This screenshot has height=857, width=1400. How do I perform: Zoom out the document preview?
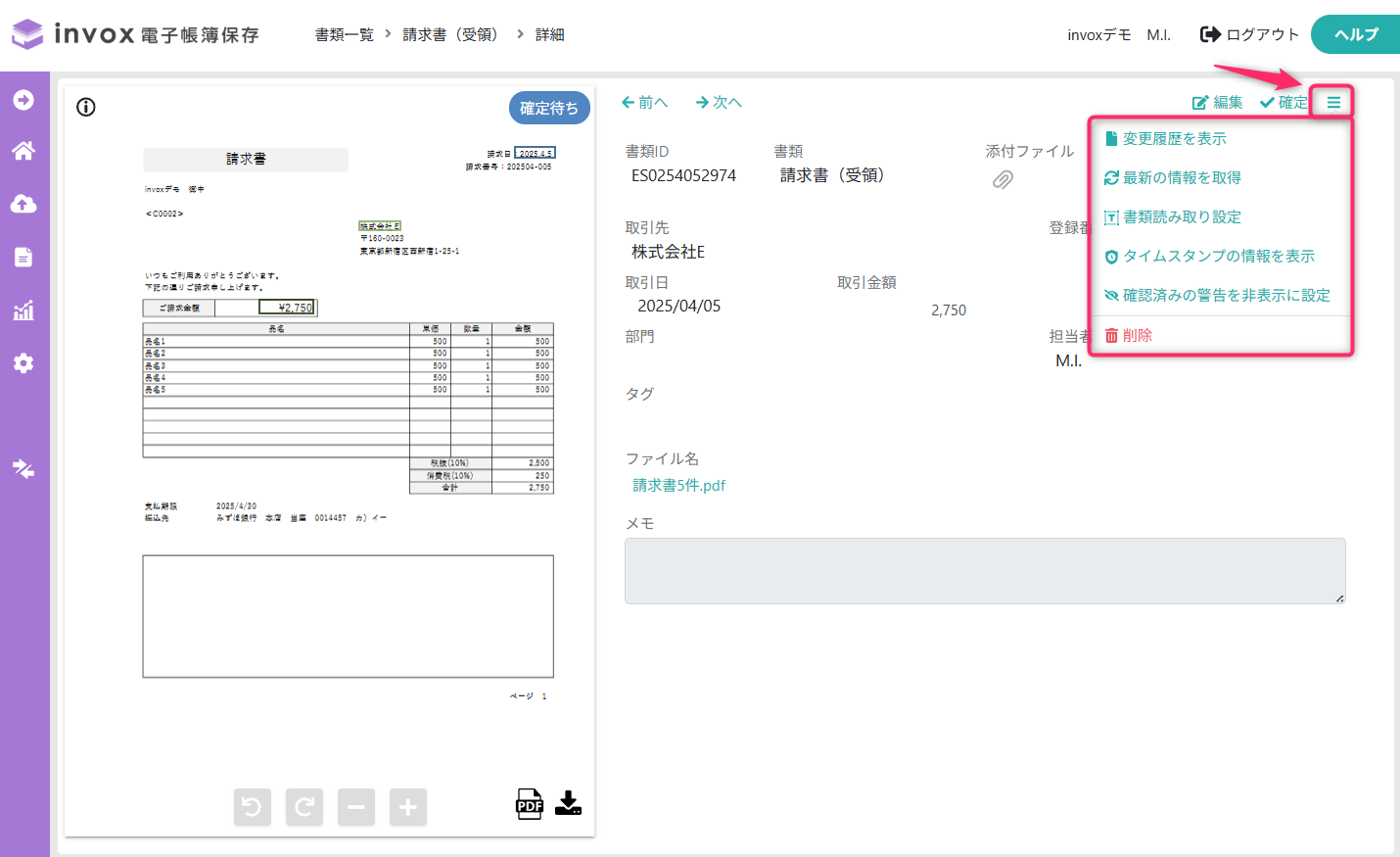click(x=356, y=807)
